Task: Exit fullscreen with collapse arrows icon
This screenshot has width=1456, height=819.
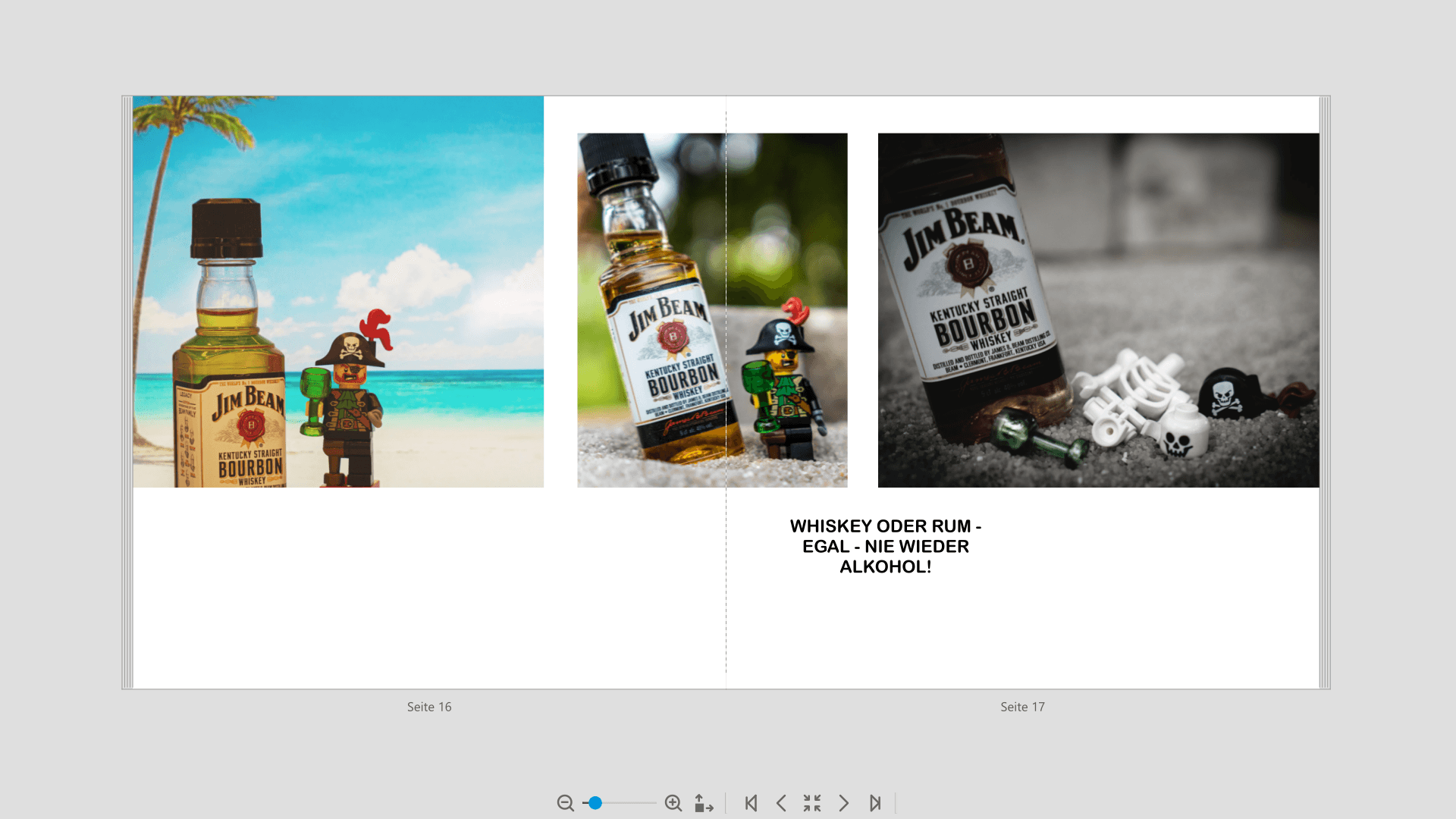Action: [x=812, y=803]
